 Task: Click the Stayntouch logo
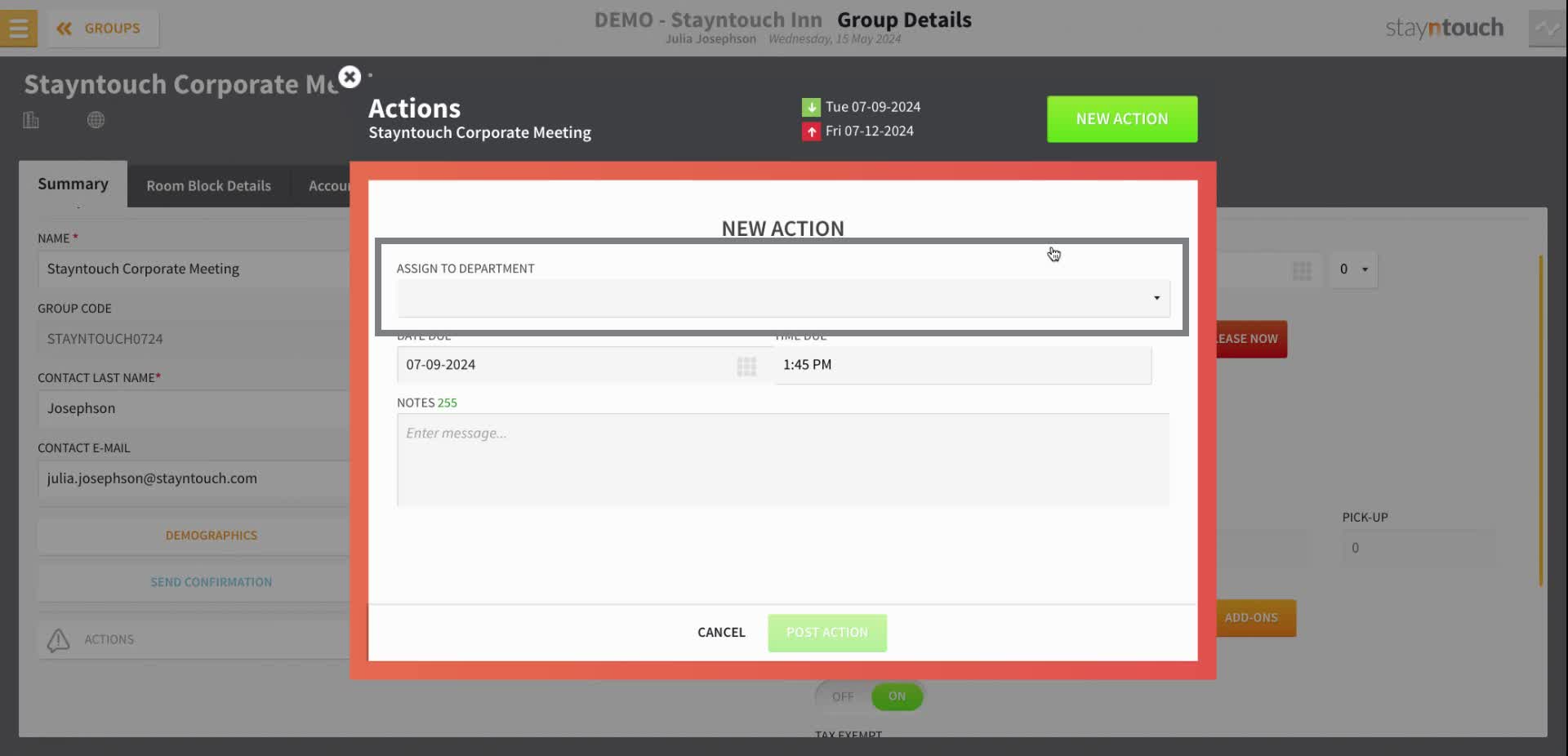pyautogui.click(x=1444, y=28)
